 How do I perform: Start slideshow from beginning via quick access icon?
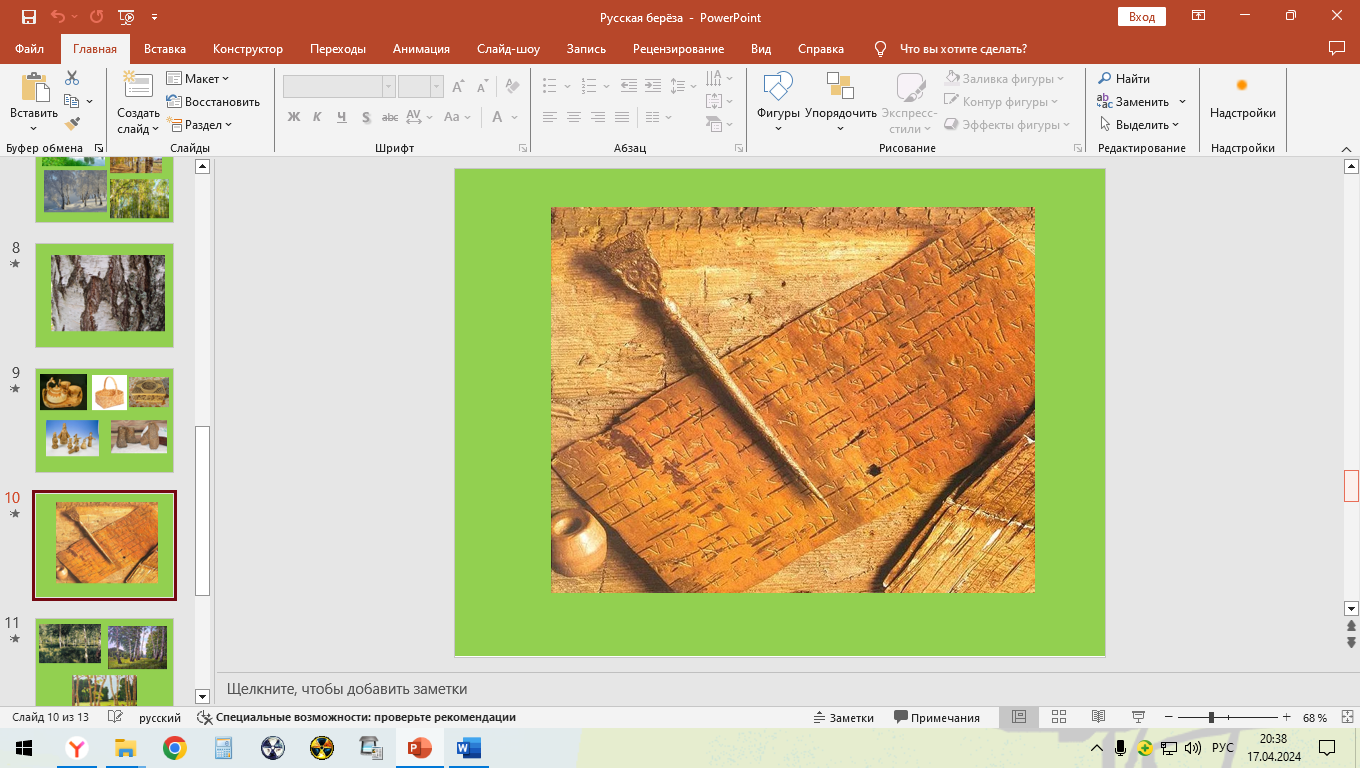pos(126,17)
